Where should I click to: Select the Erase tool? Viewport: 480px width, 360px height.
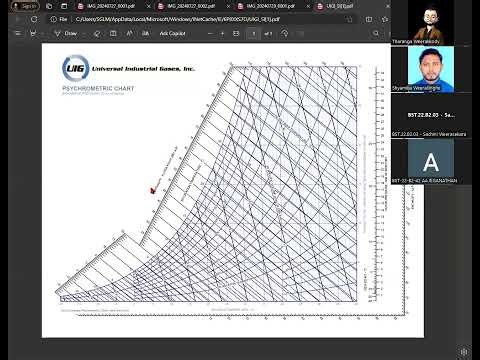97,33
